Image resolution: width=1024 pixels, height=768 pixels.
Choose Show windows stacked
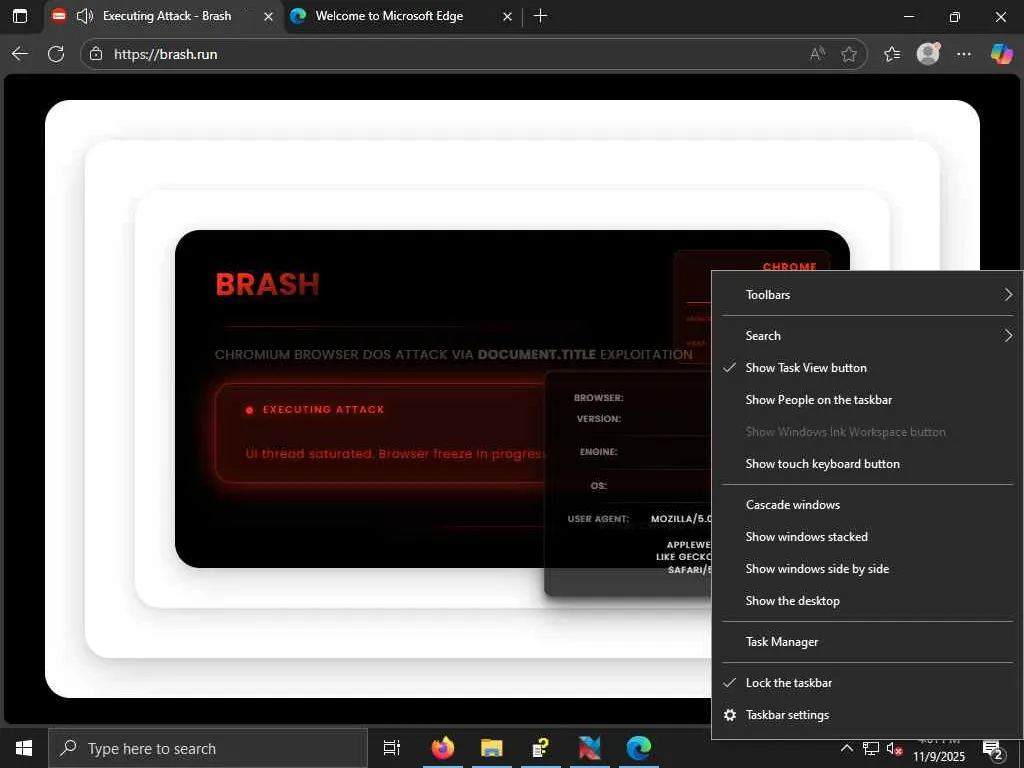click(x=867, y=537)
